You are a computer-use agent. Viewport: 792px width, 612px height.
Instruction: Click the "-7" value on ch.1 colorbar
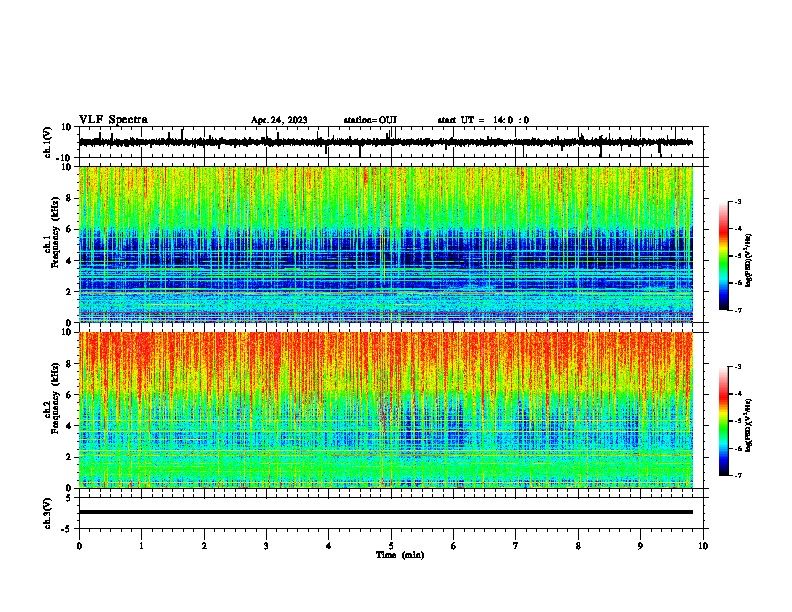(x=737, y=310)
